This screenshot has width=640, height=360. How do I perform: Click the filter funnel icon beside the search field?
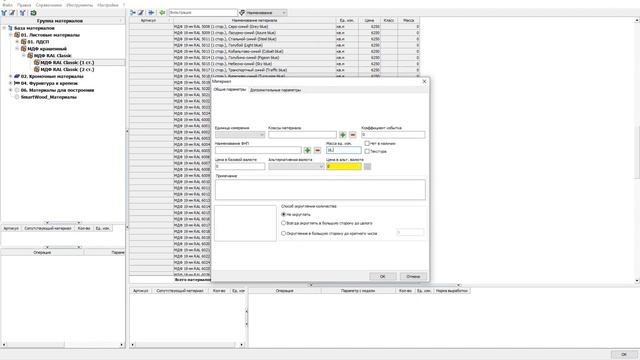tap(242, 13)
